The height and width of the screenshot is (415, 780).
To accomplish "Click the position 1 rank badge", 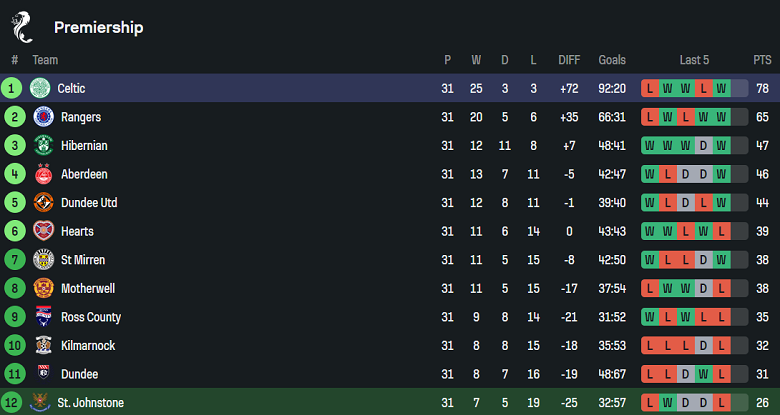I will click(12, 88).
